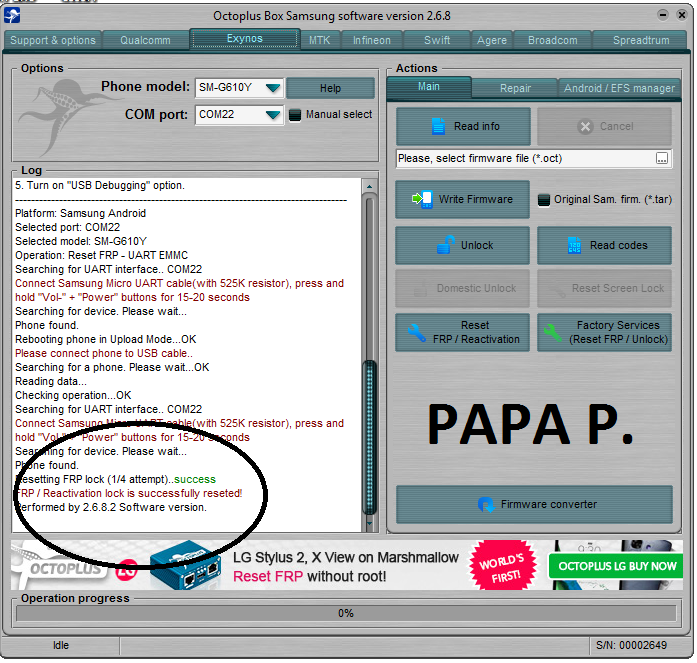
Task: Click the Read codes button
Action: click(605, 245)
